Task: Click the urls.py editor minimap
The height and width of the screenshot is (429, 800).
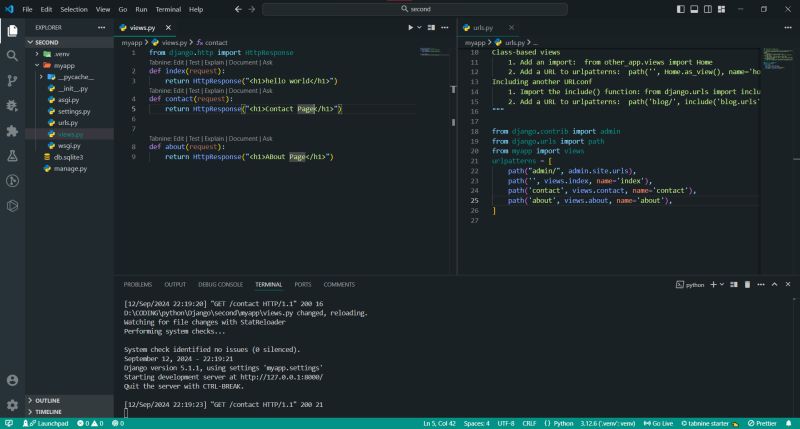Action: point(778,59)
